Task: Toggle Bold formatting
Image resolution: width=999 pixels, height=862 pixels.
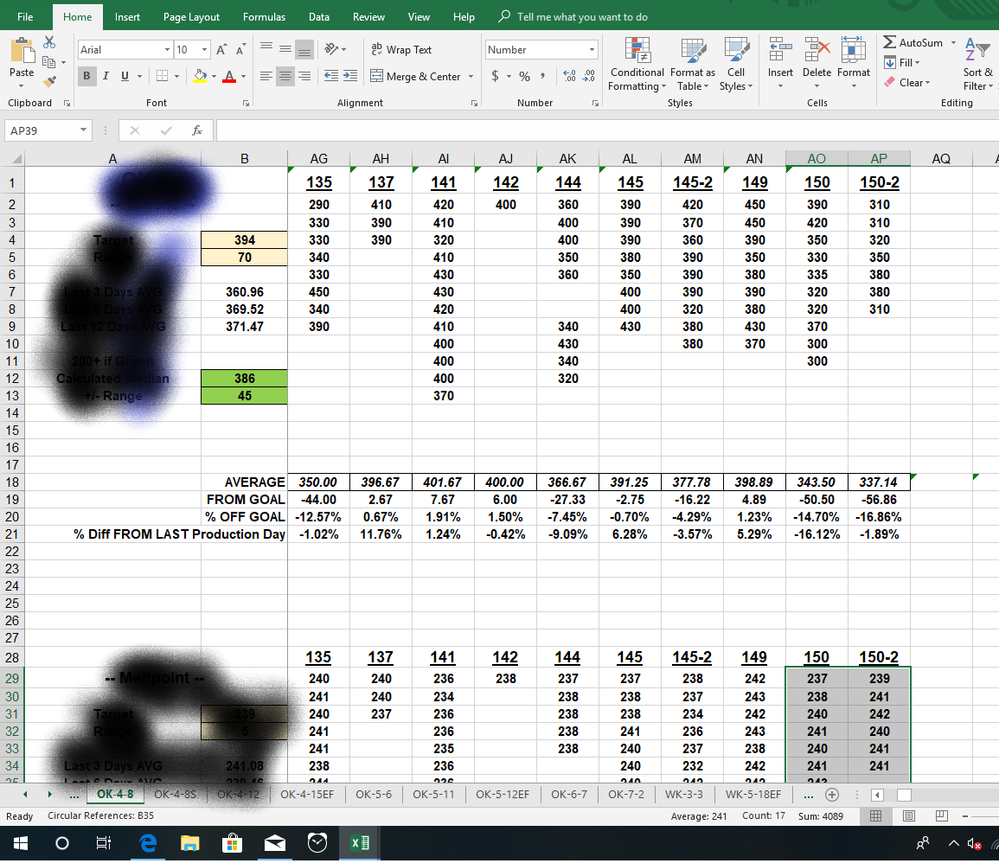Action: [x=87, y=76]
